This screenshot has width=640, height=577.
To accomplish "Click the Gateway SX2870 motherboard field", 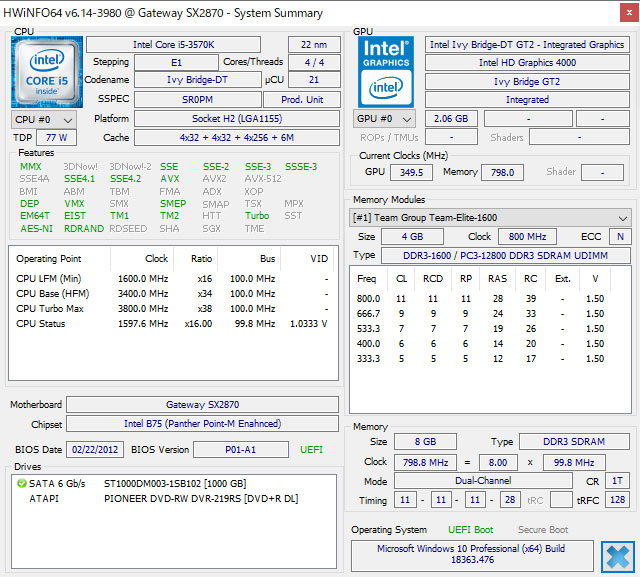I will tap(202, 405).
